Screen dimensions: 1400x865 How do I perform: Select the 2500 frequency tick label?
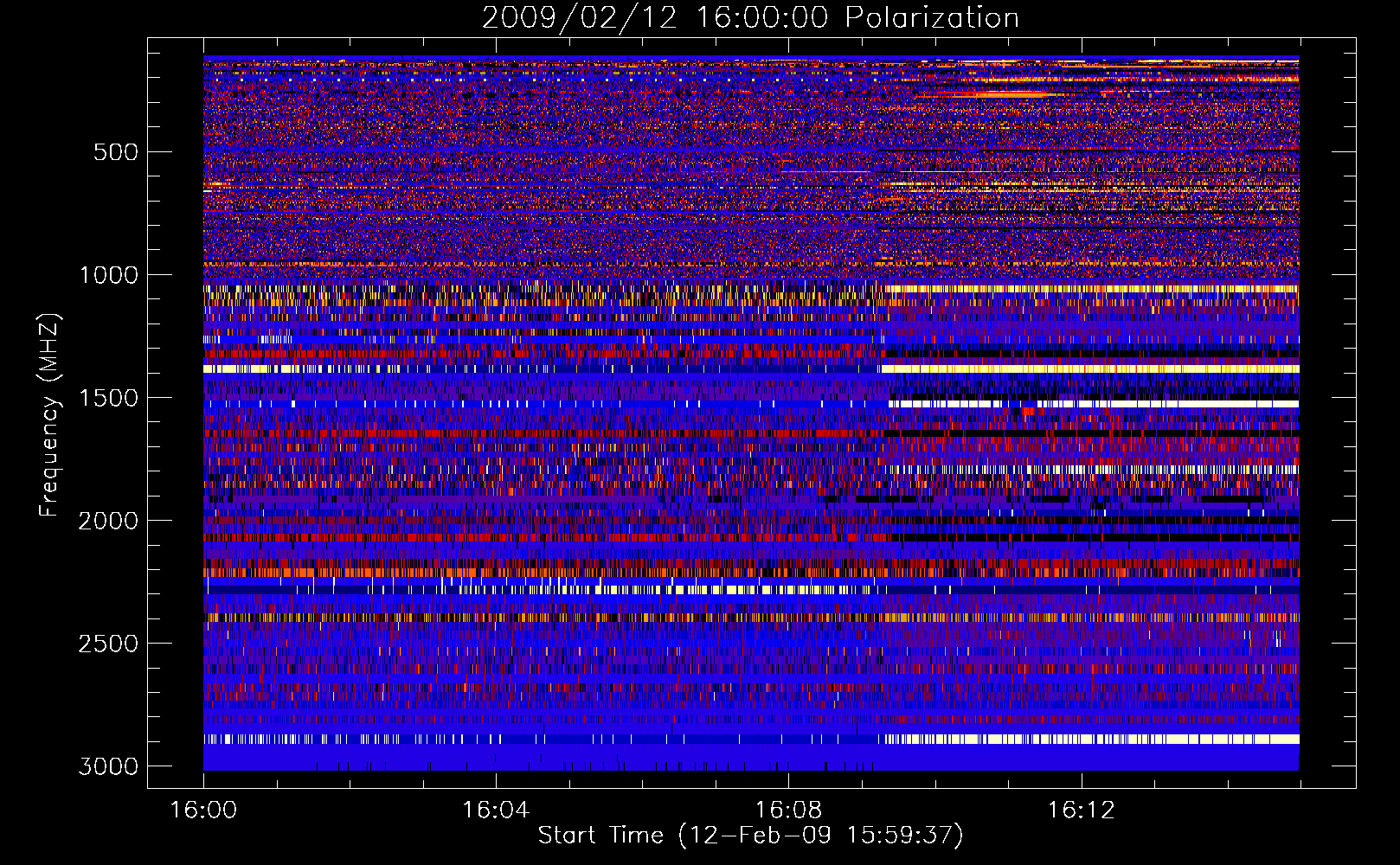pos(108,644)
